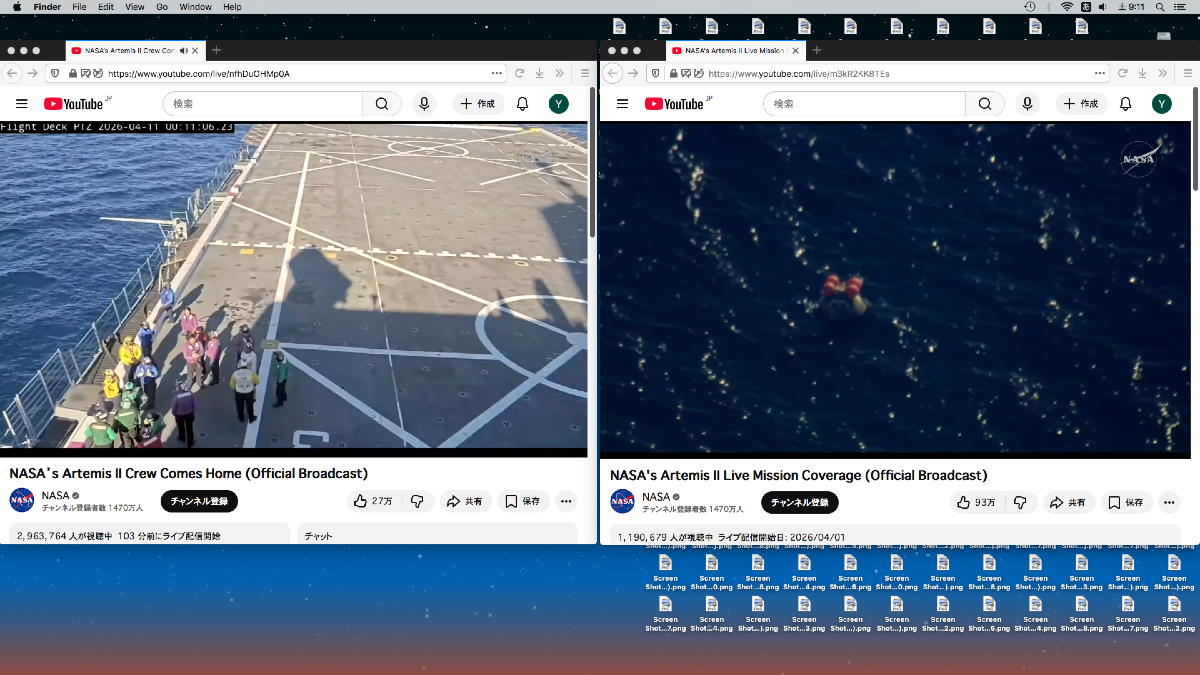
Task: Select the Artemis II Live Mission tab
Action: pos(734,50)
